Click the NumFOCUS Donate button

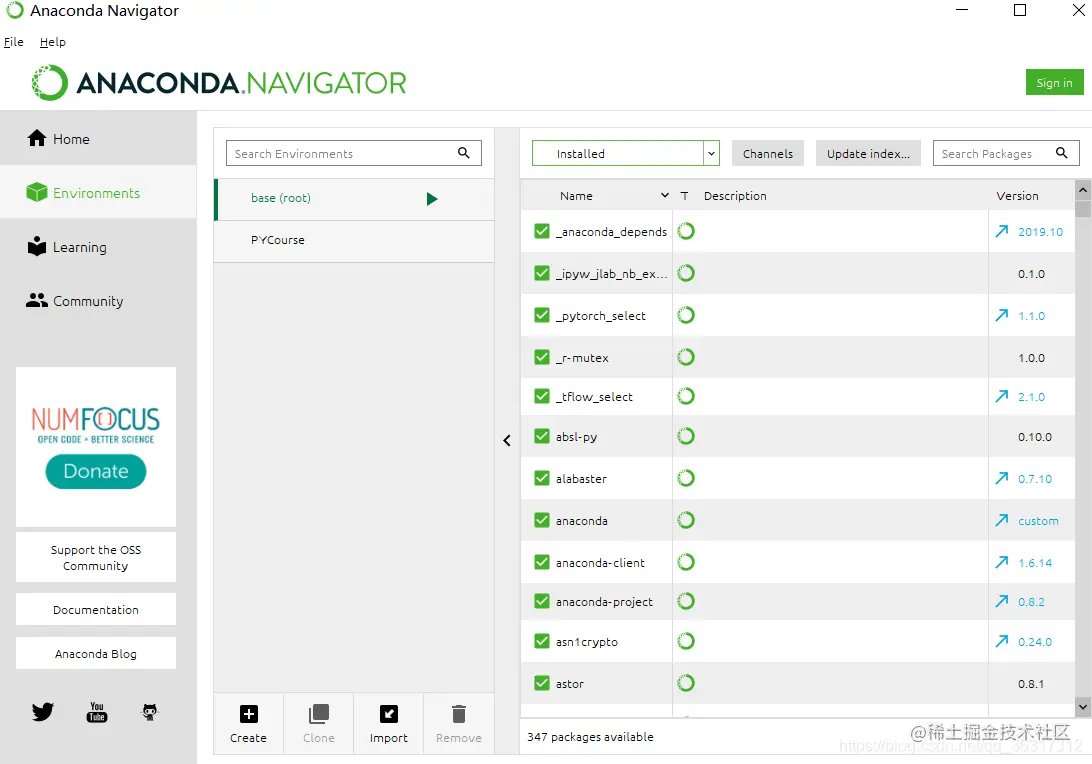coord(96,471)
